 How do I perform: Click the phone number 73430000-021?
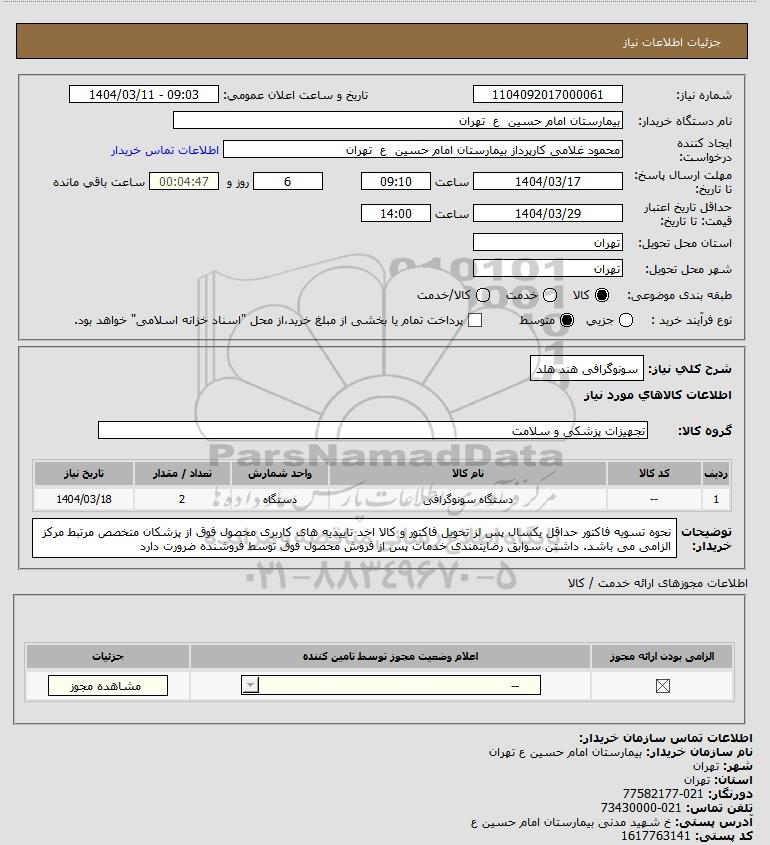pos(641,808)
